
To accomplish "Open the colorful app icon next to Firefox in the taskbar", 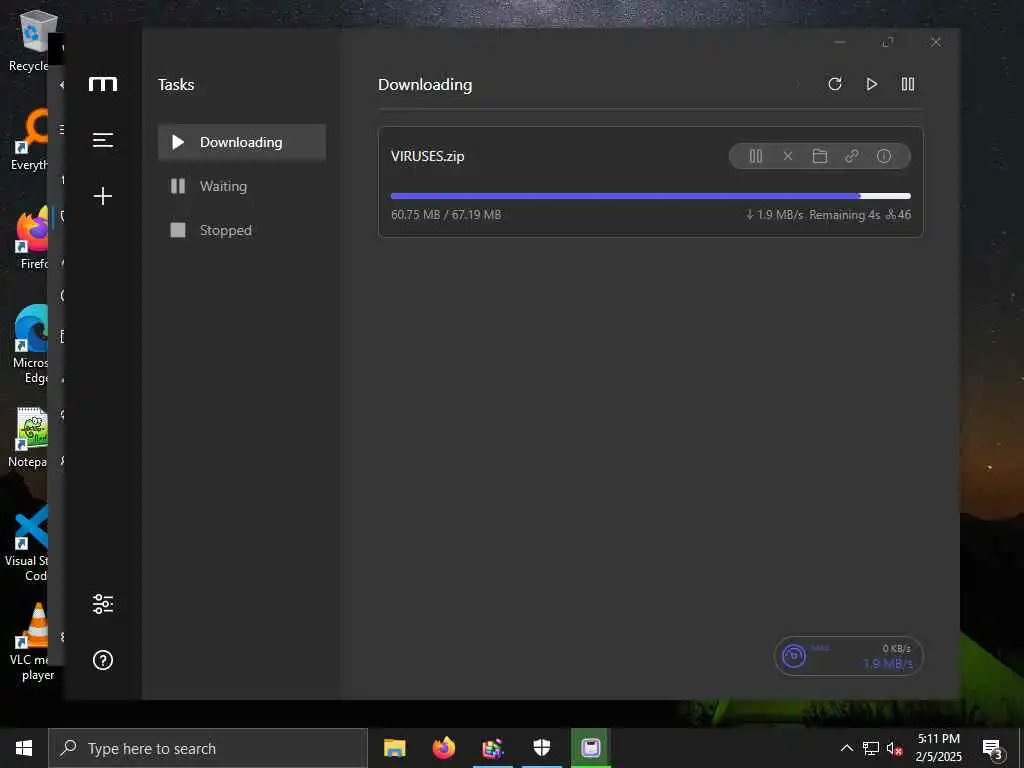I will pos(493,748).
